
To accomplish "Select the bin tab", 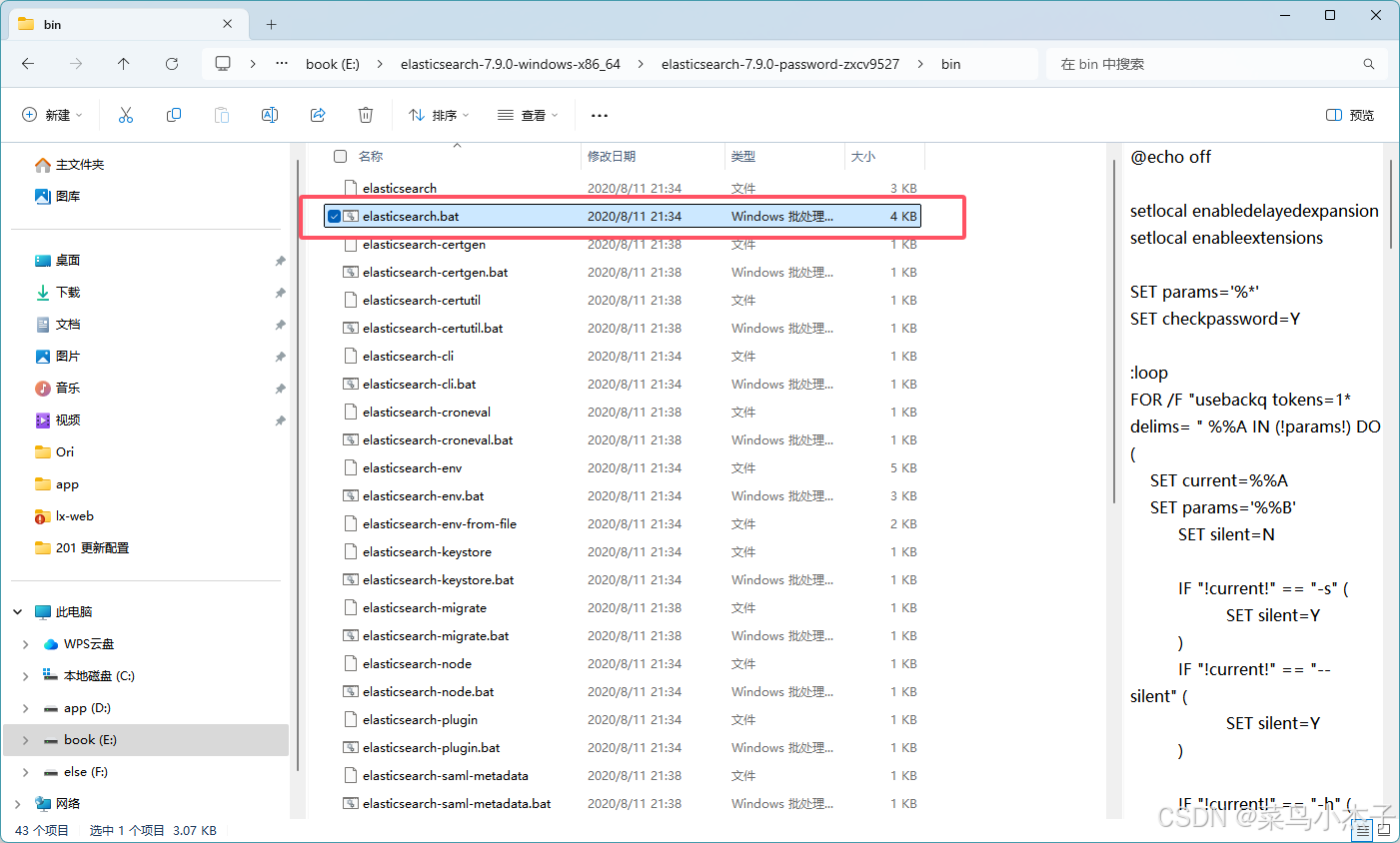I will point(126,24).
